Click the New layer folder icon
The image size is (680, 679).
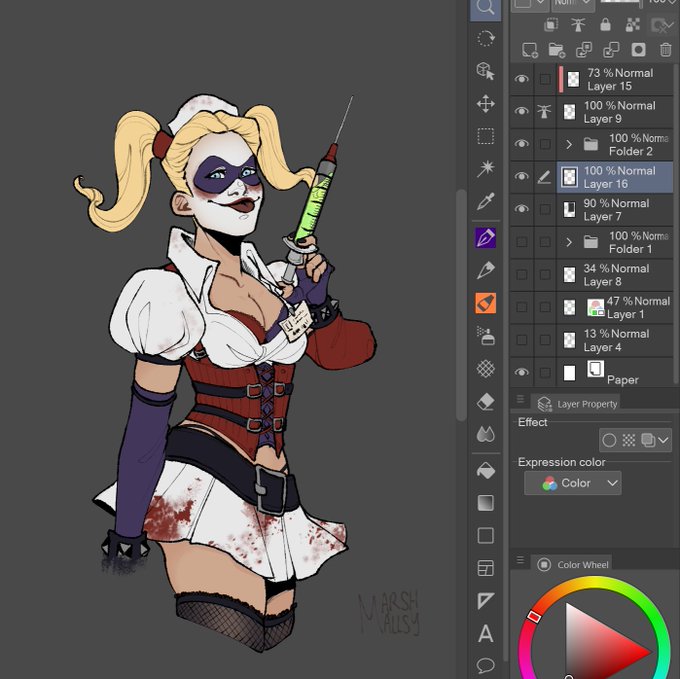(556, 50)
